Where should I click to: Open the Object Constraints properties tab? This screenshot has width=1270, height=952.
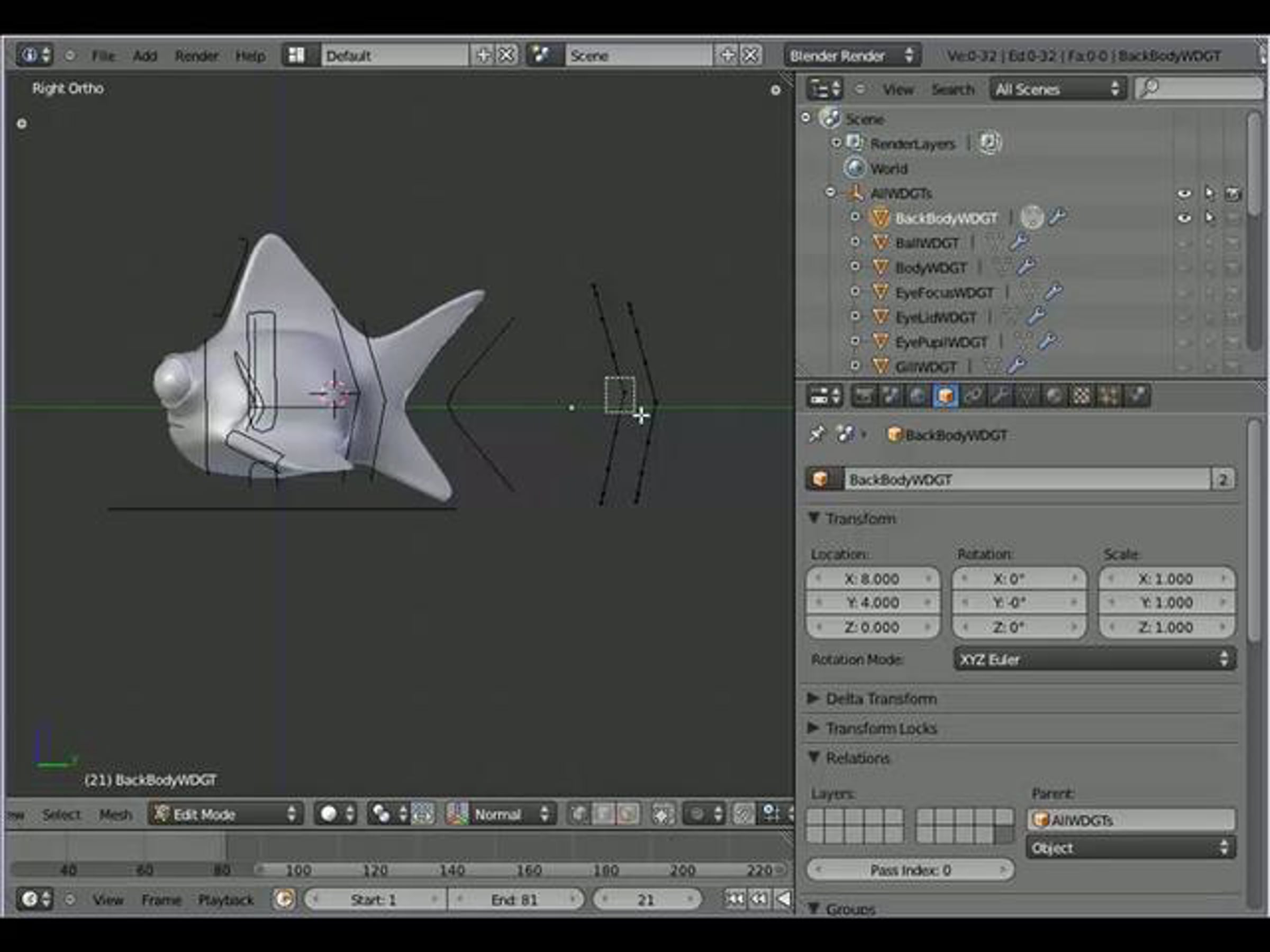tap(972, 396)
